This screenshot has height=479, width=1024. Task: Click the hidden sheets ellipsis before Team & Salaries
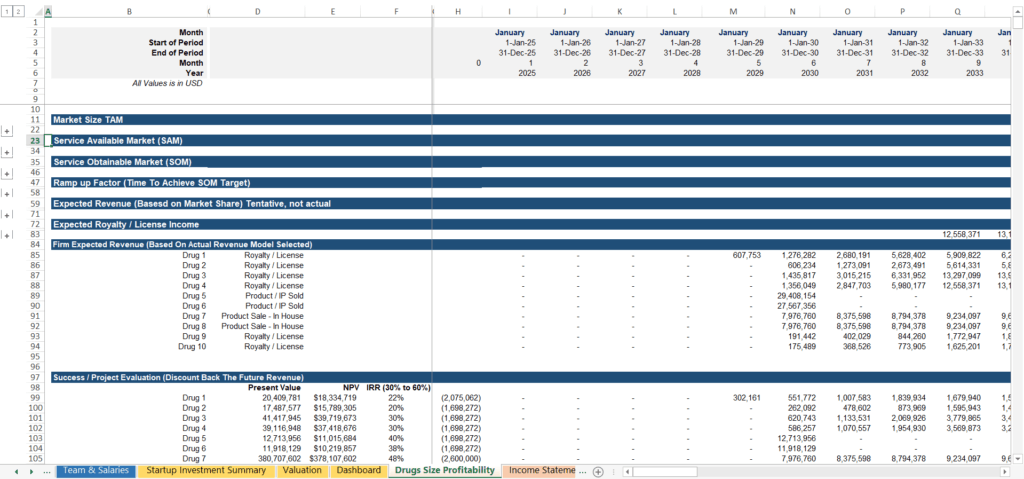[47, 471]
